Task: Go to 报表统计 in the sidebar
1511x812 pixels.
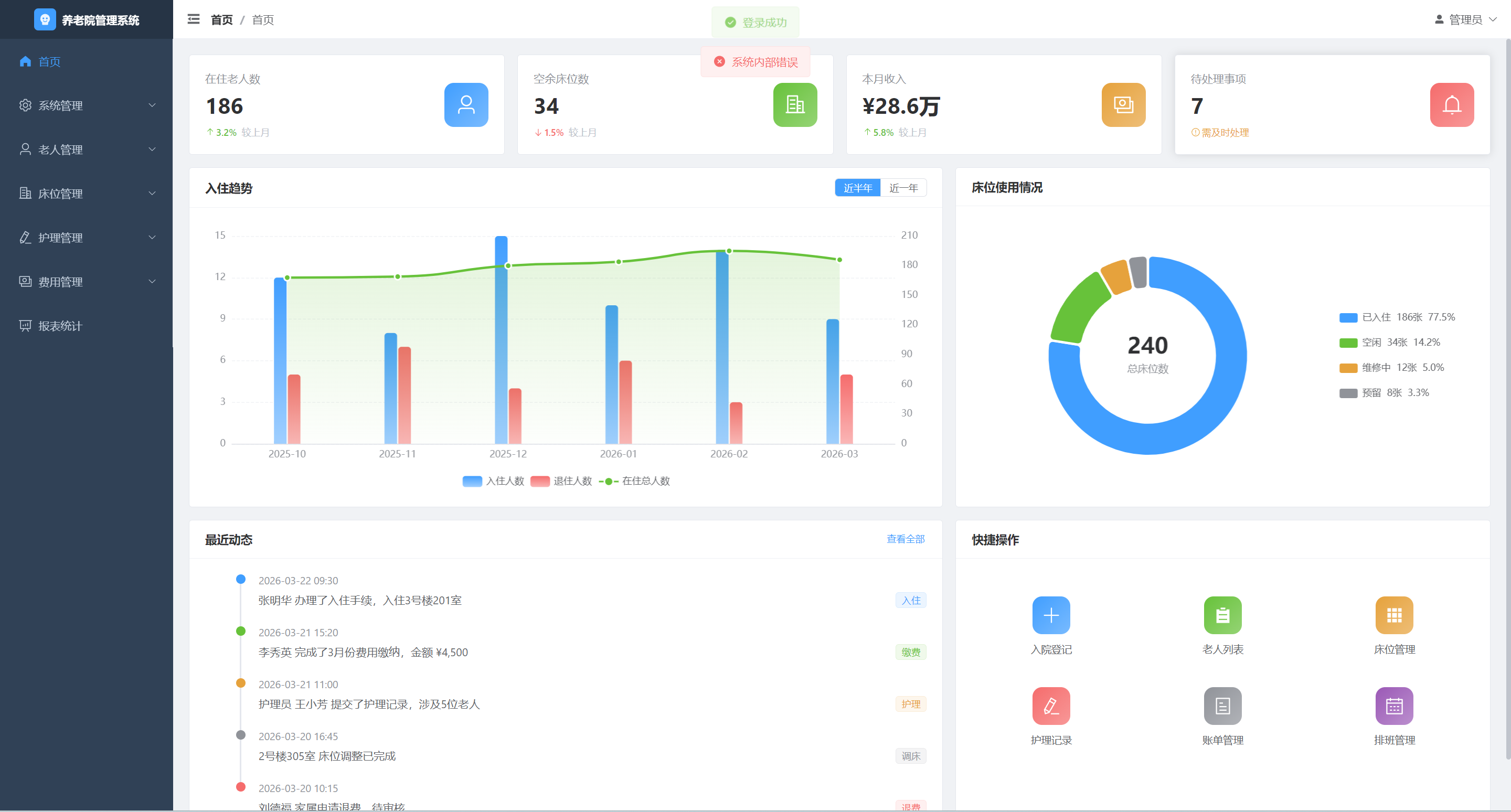Action: click(x=60, y=326)
